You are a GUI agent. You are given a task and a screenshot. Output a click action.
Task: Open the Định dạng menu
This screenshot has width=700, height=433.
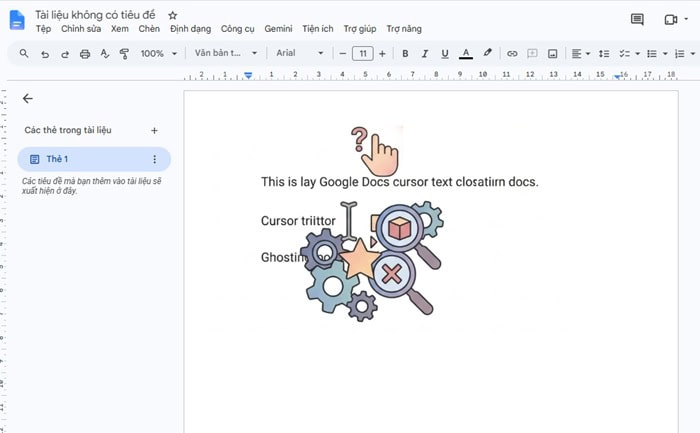click(x=190, y=29)
